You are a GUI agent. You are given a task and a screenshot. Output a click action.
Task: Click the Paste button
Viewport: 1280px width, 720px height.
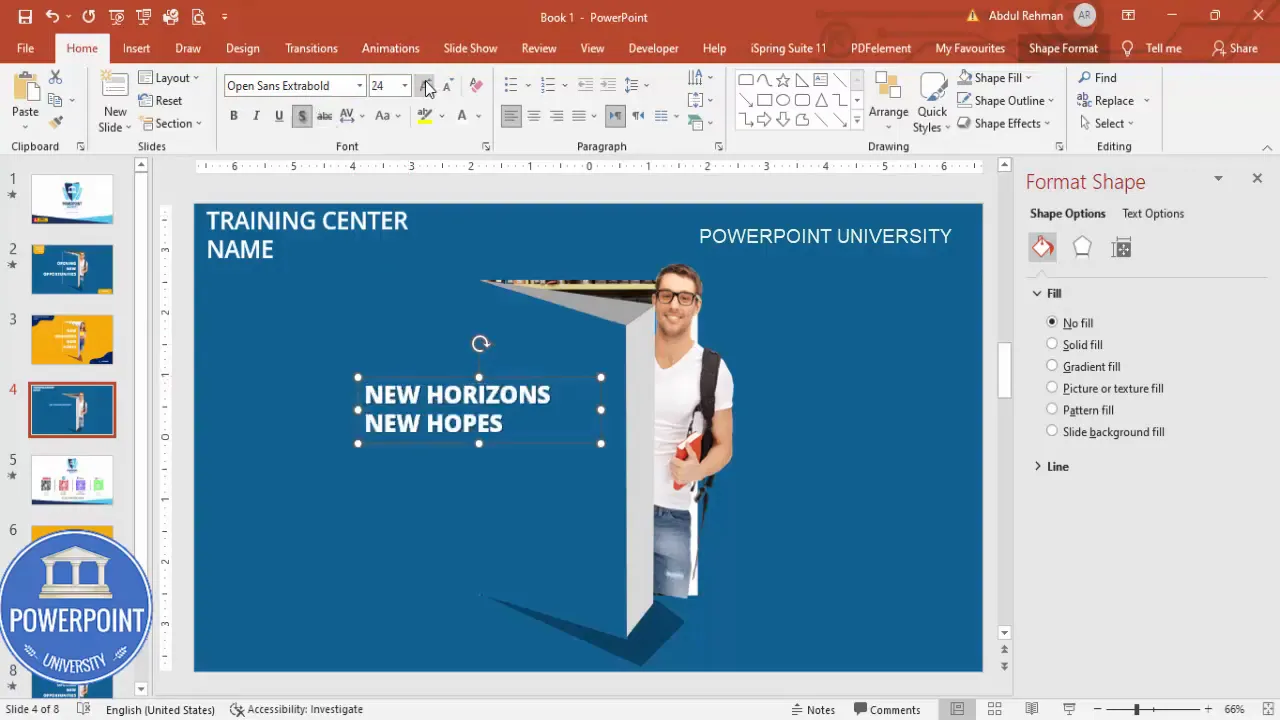(25, 97)
